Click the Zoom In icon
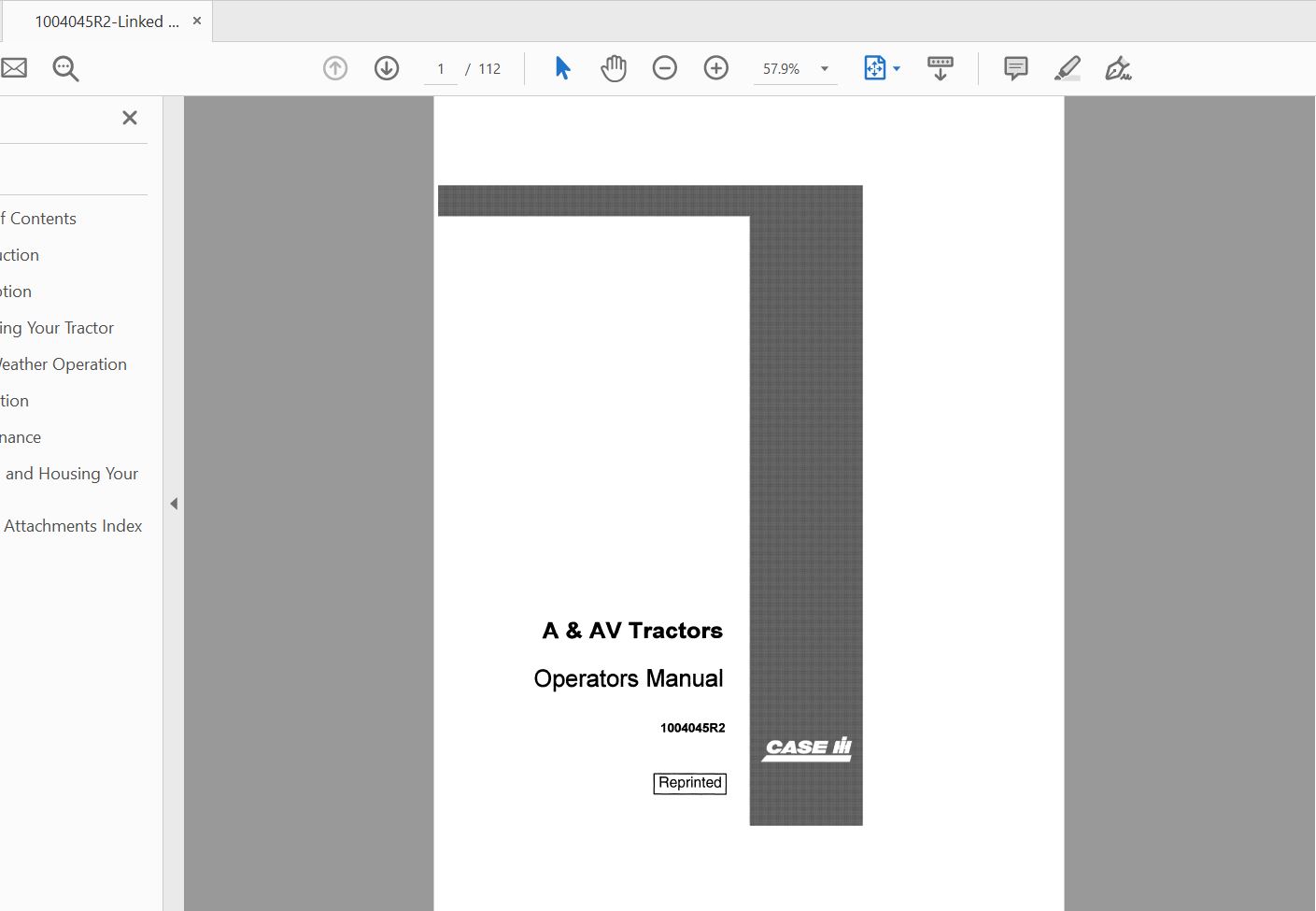Viewport: 1316px width, 911px height. pos(715,67)
